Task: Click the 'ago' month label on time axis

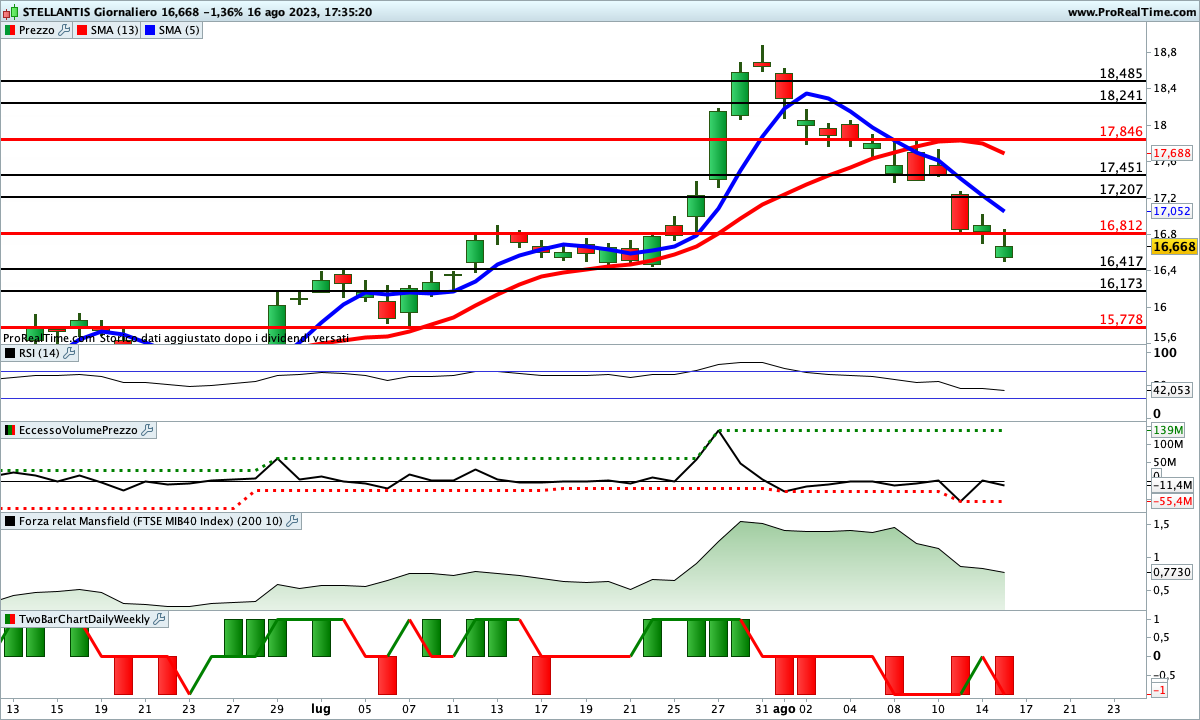Action: coord(784,707)
